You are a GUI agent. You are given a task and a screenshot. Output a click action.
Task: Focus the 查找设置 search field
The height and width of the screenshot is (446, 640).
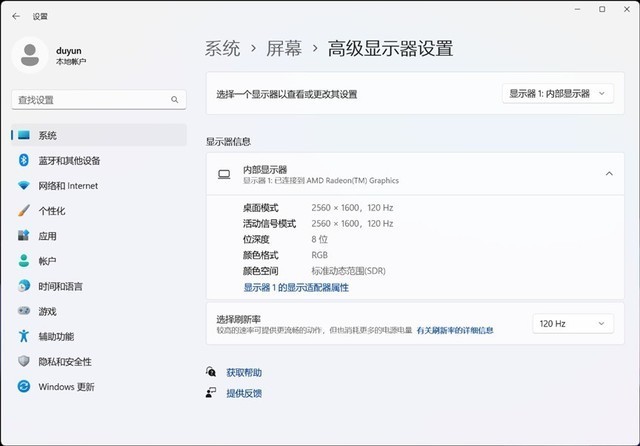(x=99, y=100)
